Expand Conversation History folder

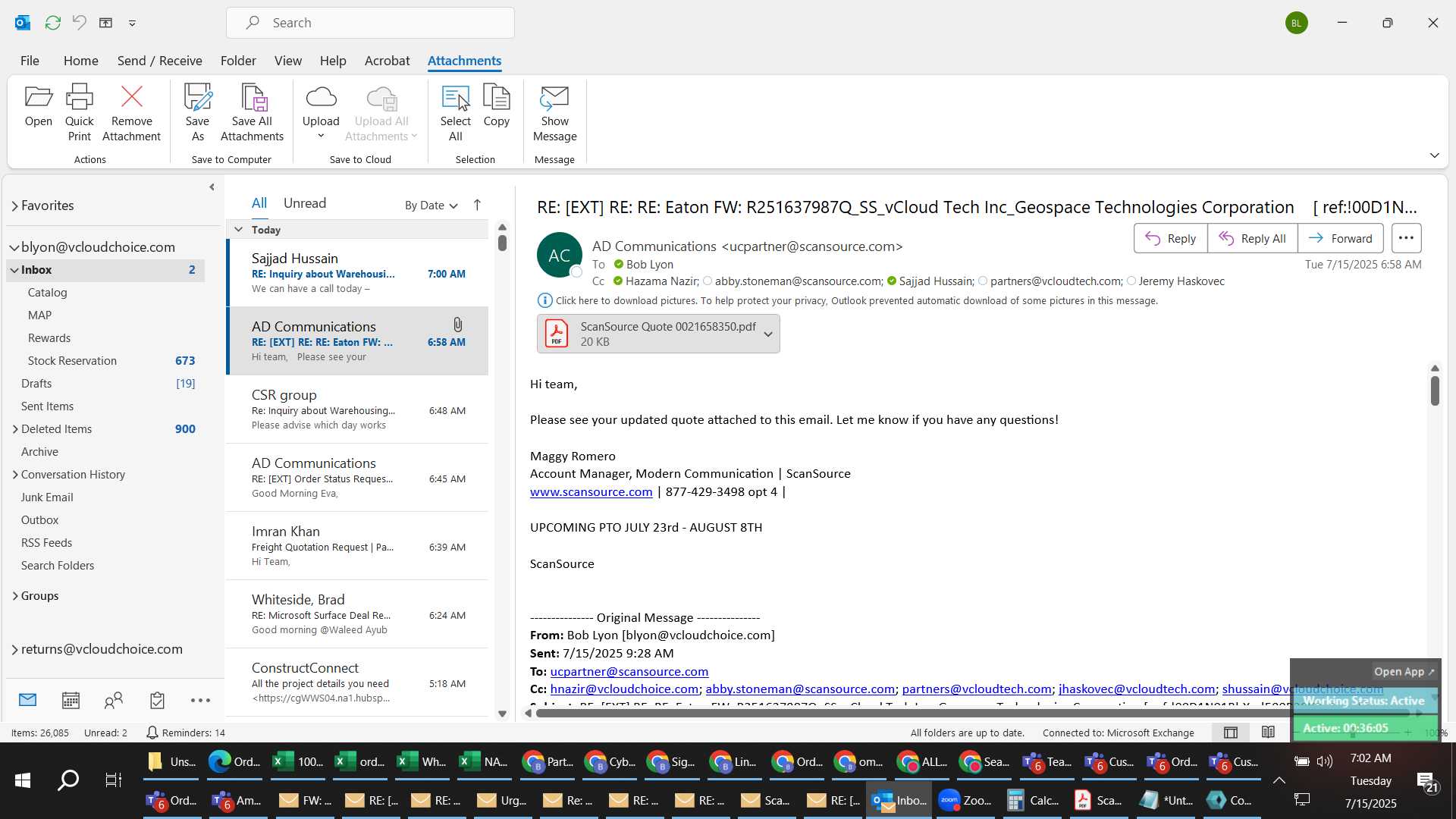[x=15, y=475]
